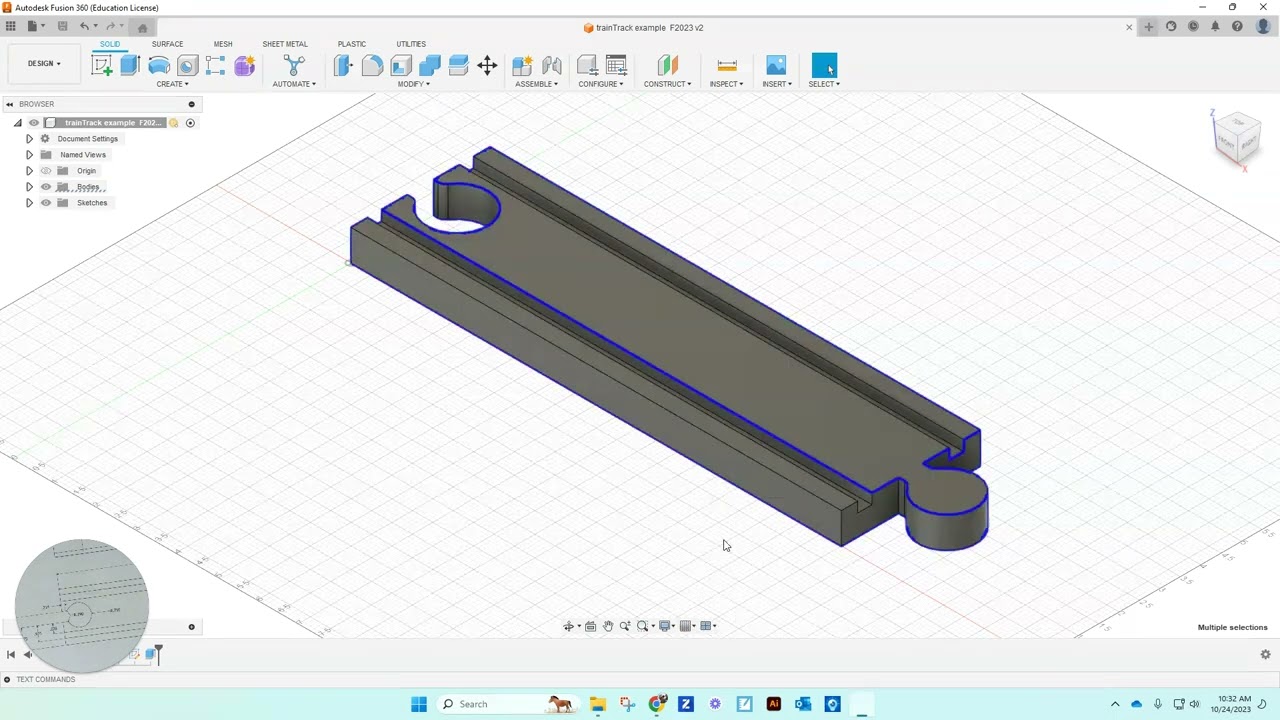Select the Joint tool
Screen dimensions: 1280x720
click(x=552, y=66)
